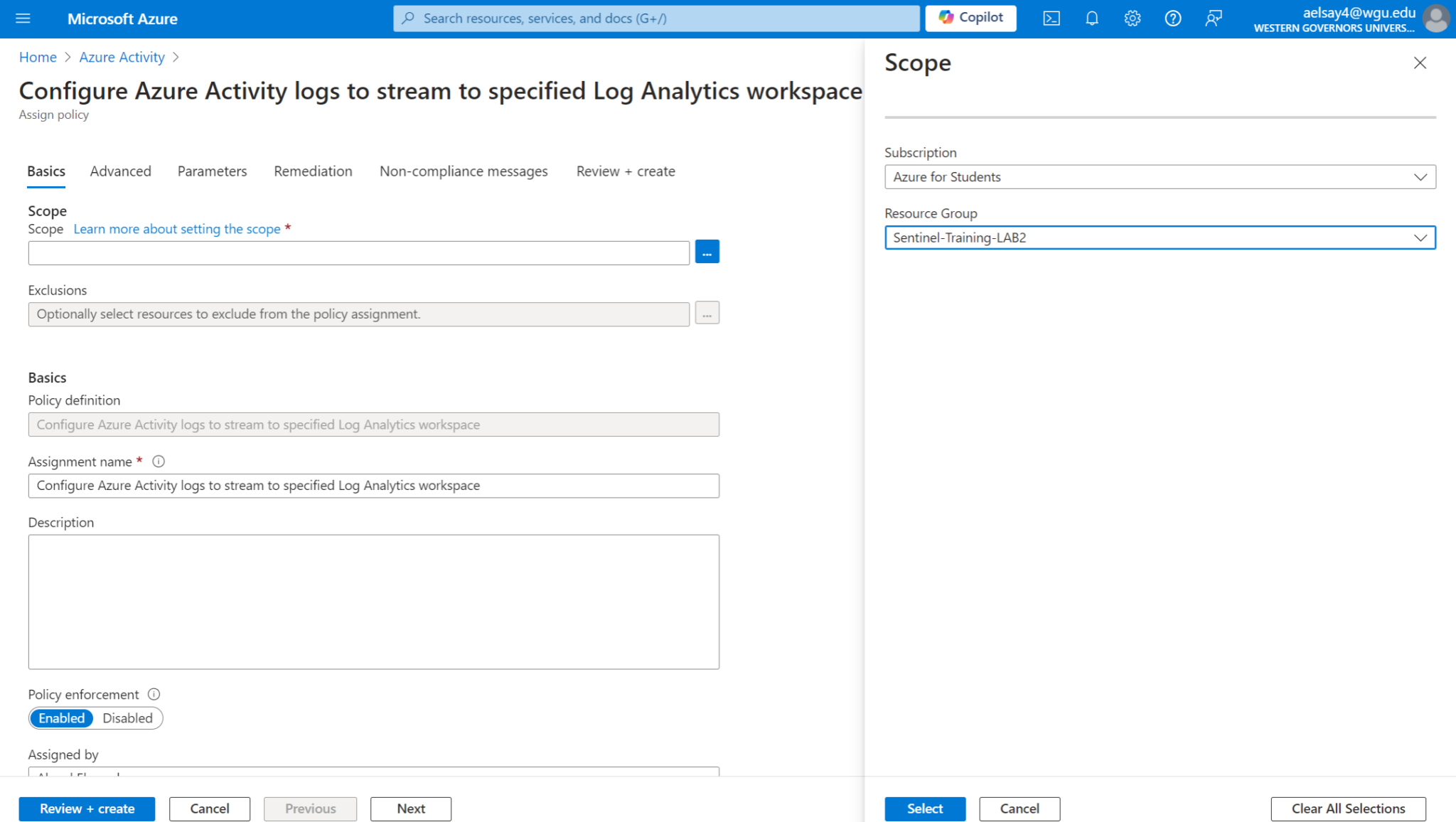Focus the resources search bar
The image size is (1456, 822).
[655, 18]
